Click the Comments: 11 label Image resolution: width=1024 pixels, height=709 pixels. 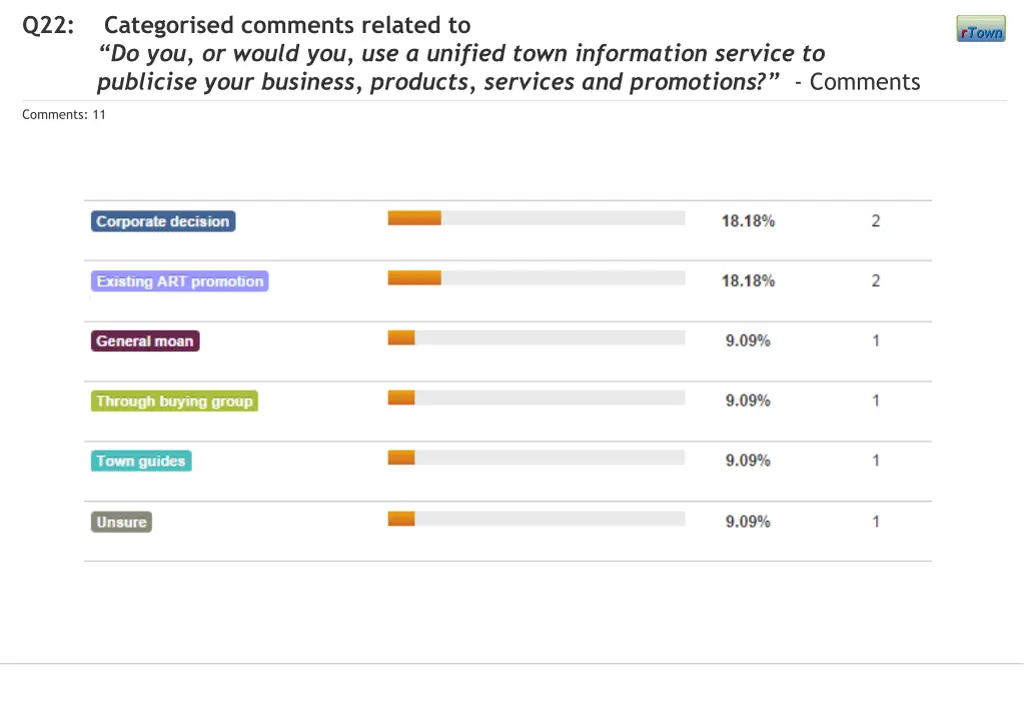pos(64,115)
